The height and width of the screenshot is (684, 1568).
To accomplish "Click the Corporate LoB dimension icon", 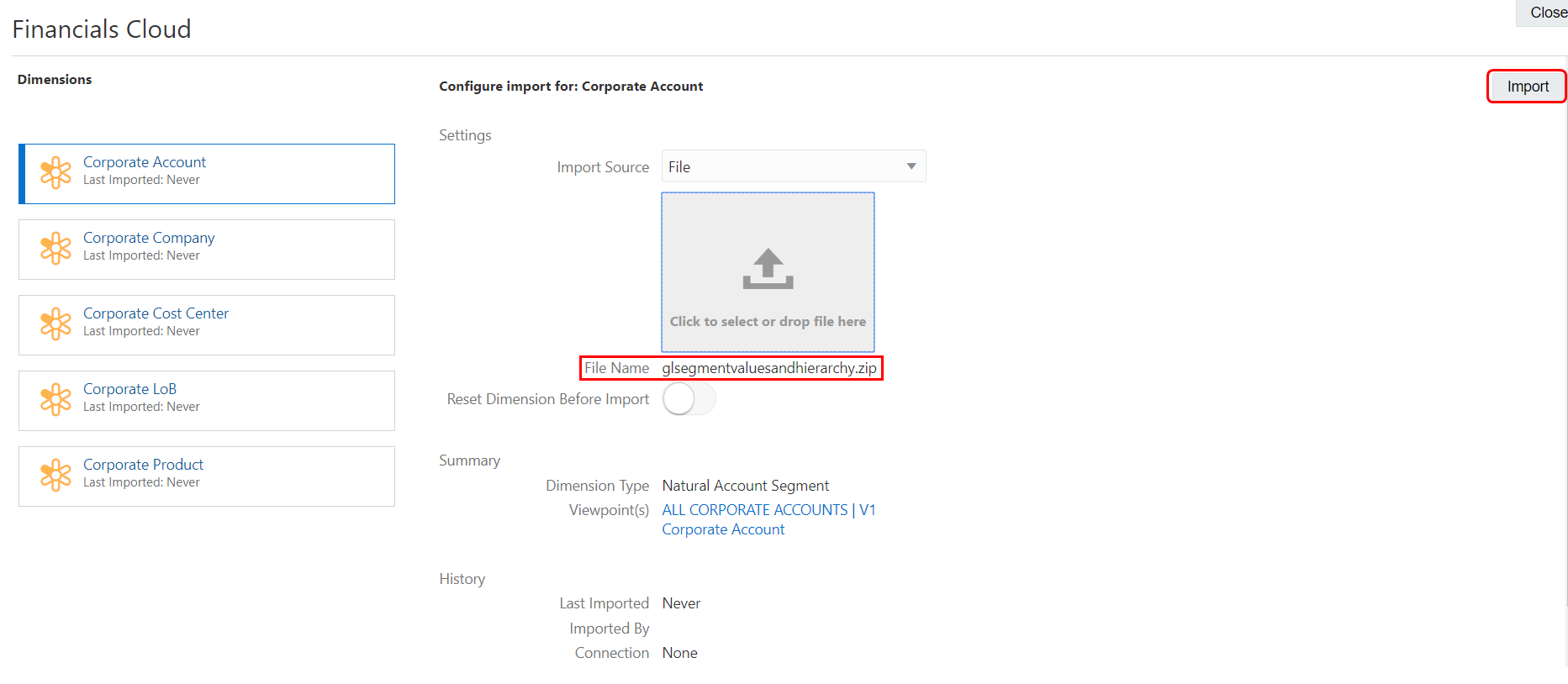I will 55,399.
